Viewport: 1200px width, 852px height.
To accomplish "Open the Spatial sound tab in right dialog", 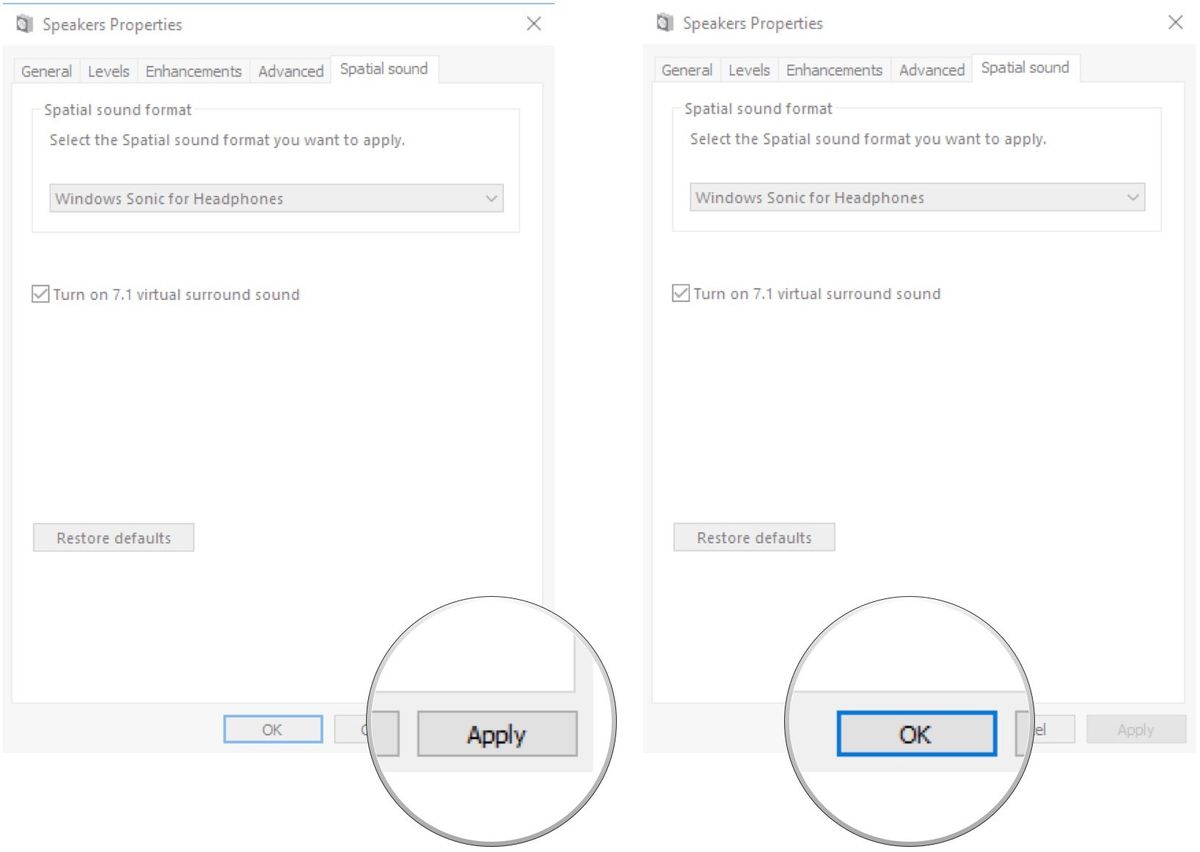I will tap(1024, 67).
